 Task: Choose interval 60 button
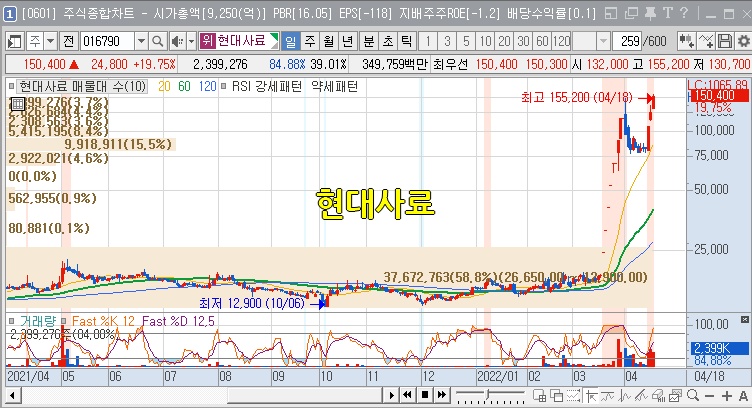[542, 41]
